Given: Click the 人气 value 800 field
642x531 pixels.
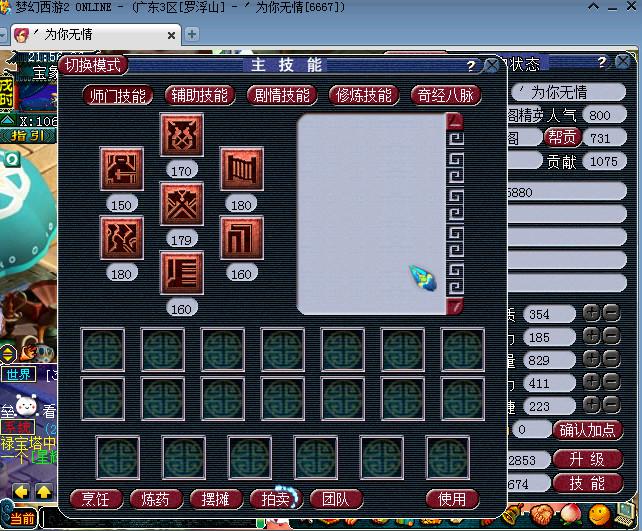Looking at the screenshot, I should (x=604, y=115).
